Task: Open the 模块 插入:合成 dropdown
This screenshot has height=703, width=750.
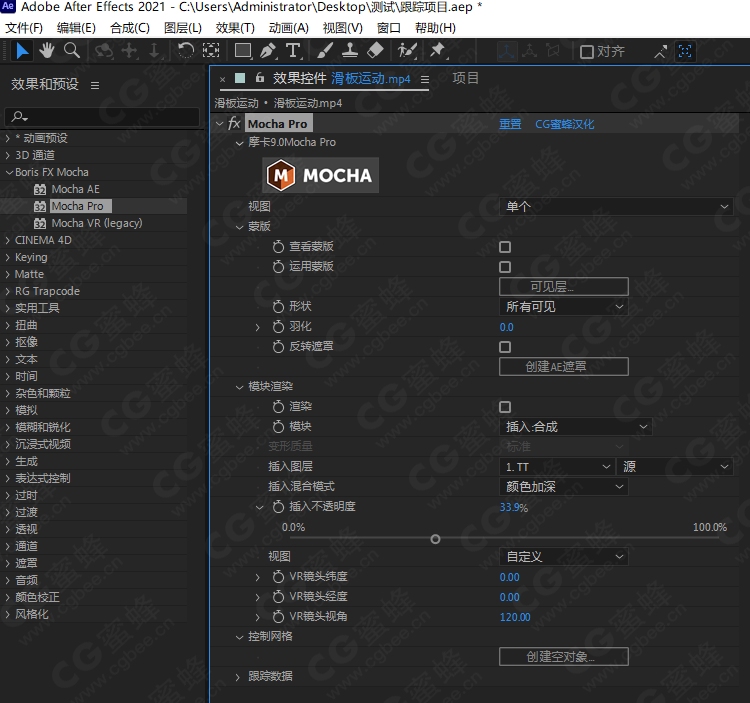Action: 575,427
